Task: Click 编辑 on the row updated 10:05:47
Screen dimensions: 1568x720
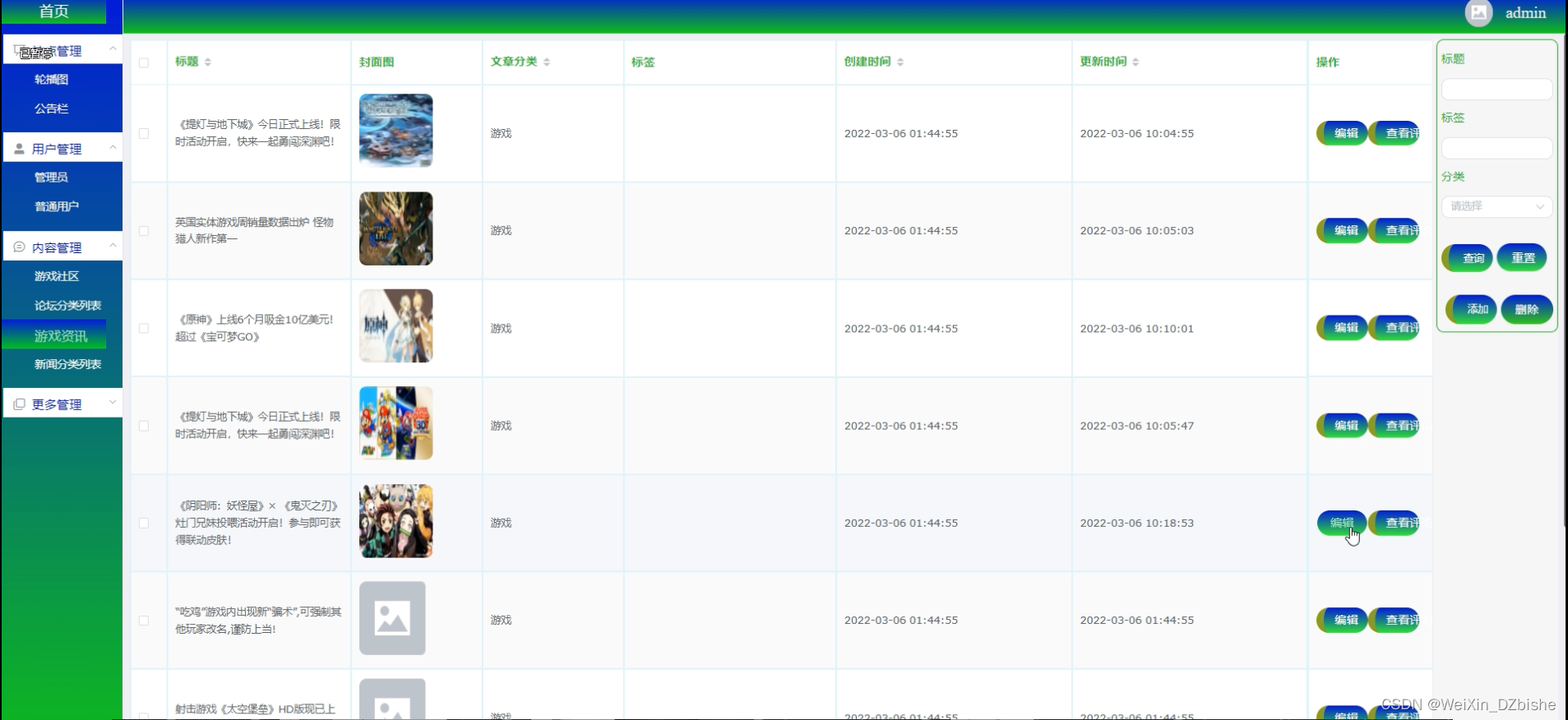Action: [1342, 426]
